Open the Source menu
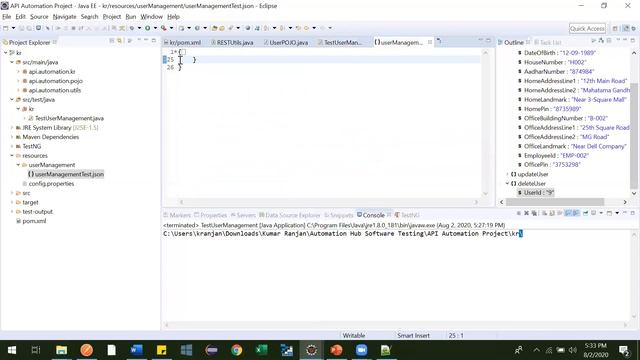 coord(39,17)
